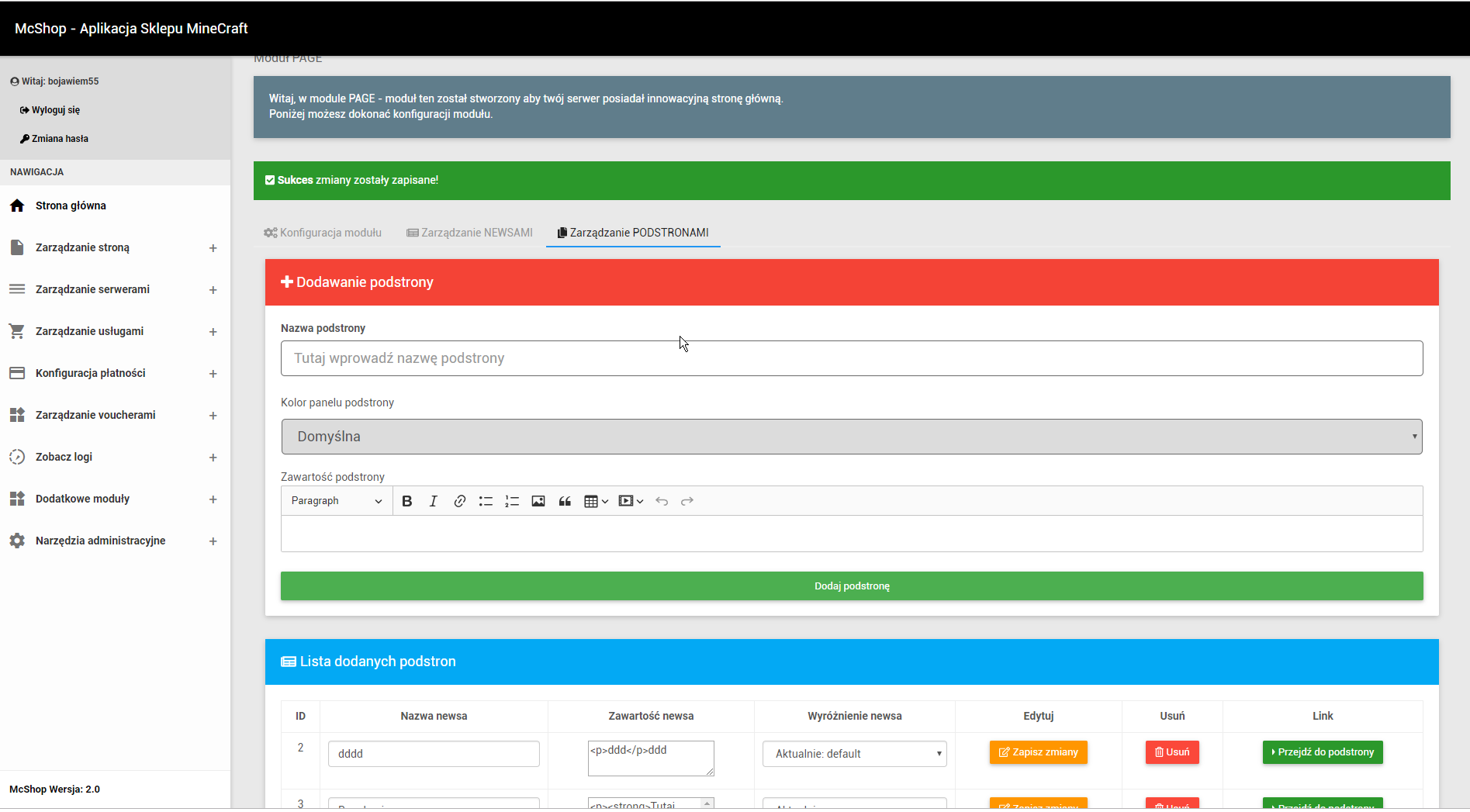Undo the last editor change
The image size is (1470, 812).
pos(662,501)
